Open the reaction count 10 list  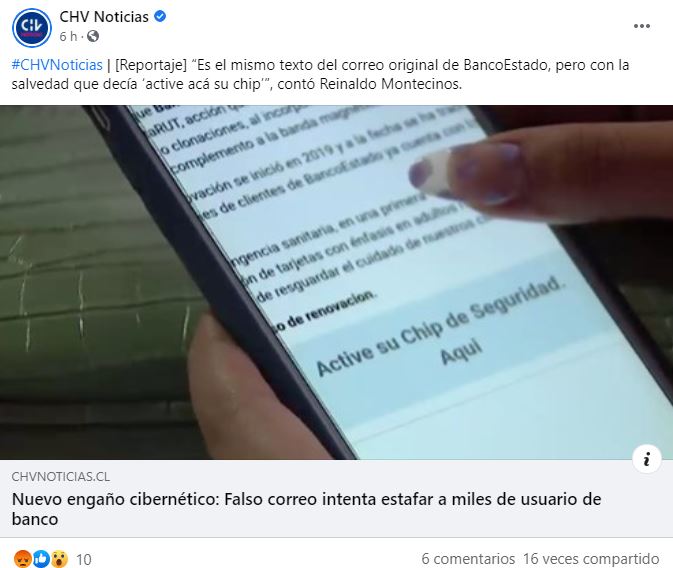84,559
